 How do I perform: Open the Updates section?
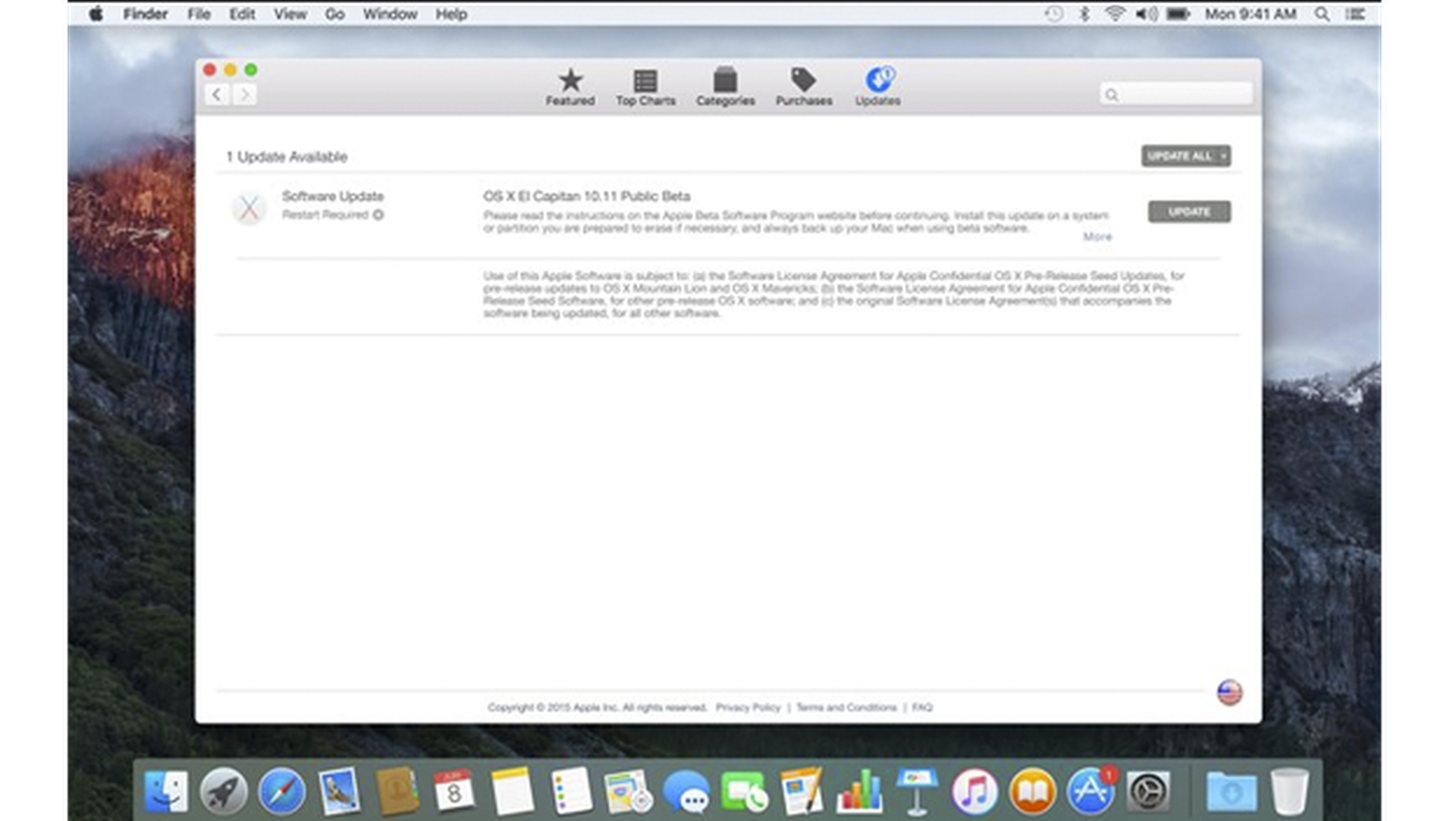[x=878, y=83]
